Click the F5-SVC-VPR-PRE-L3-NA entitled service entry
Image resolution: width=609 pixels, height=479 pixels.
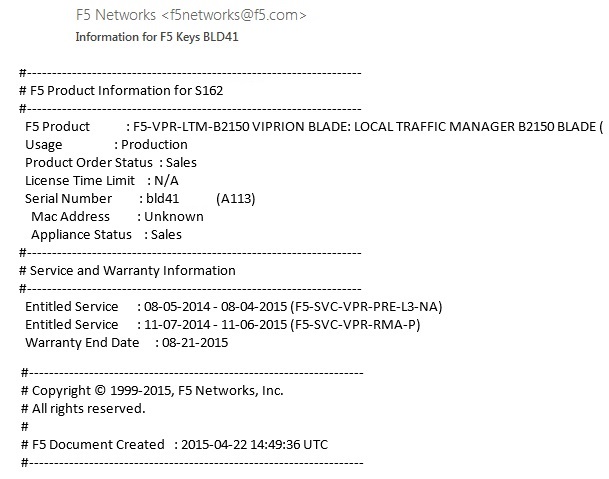tap(364, 306)
